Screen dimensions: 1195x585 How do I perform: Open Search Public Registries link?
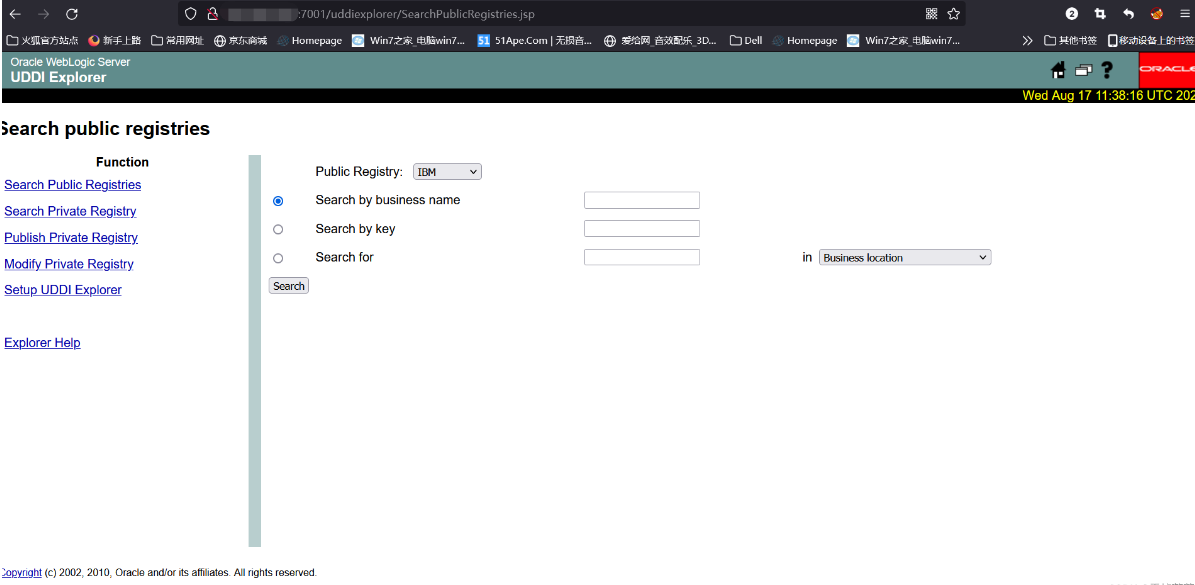pyautogui.click(x=72, y=185)
